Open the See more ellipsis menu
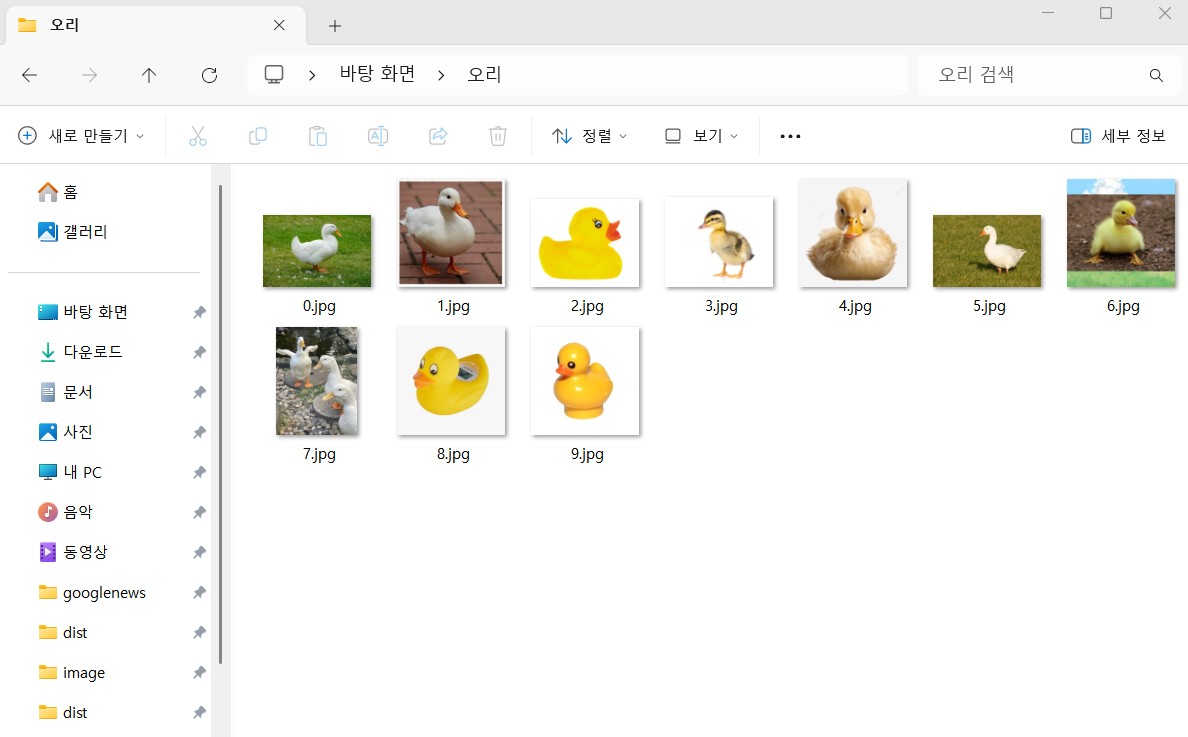This screenshot has height=737, width=1188. 790,136
